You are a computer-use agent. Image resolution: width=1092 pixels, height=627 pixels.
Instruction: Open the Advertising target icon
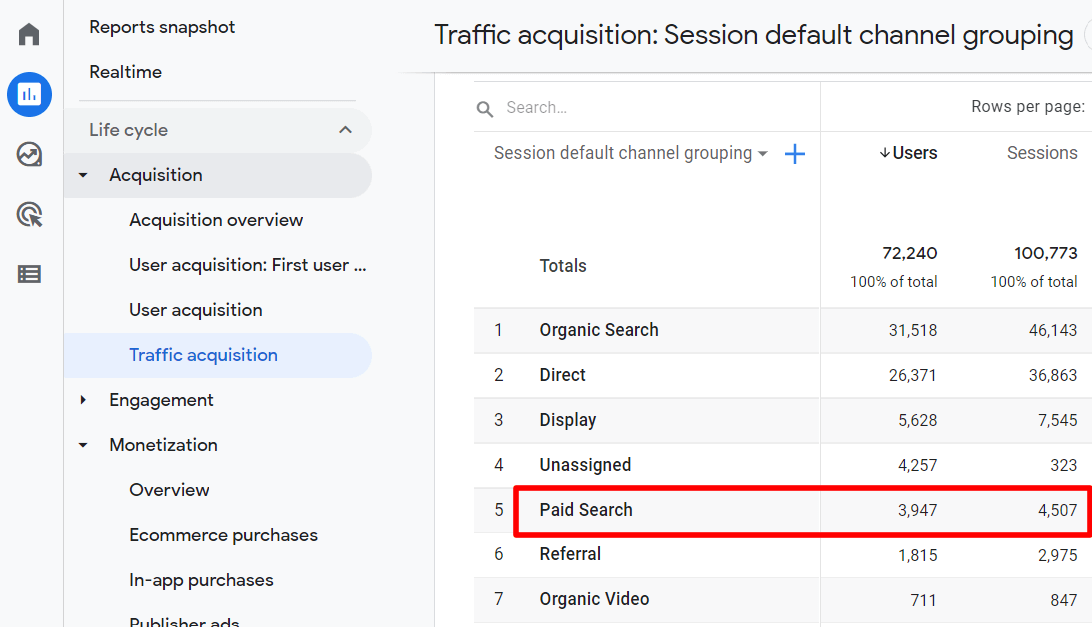pyautogui.click(x=28, y=214)
